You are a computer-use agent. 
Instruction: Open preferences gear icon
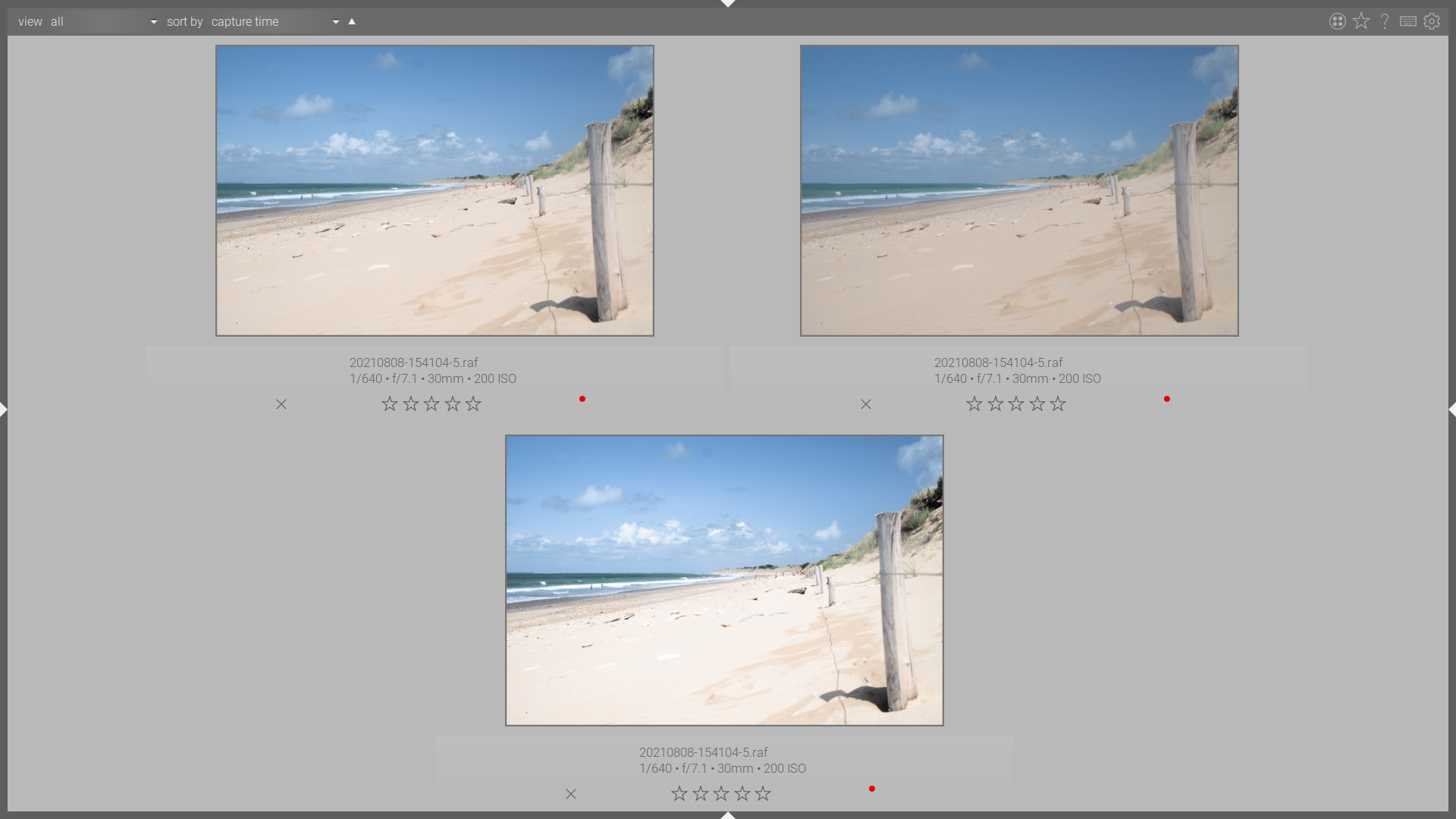pyautogui.click(x=1432, y=21)
